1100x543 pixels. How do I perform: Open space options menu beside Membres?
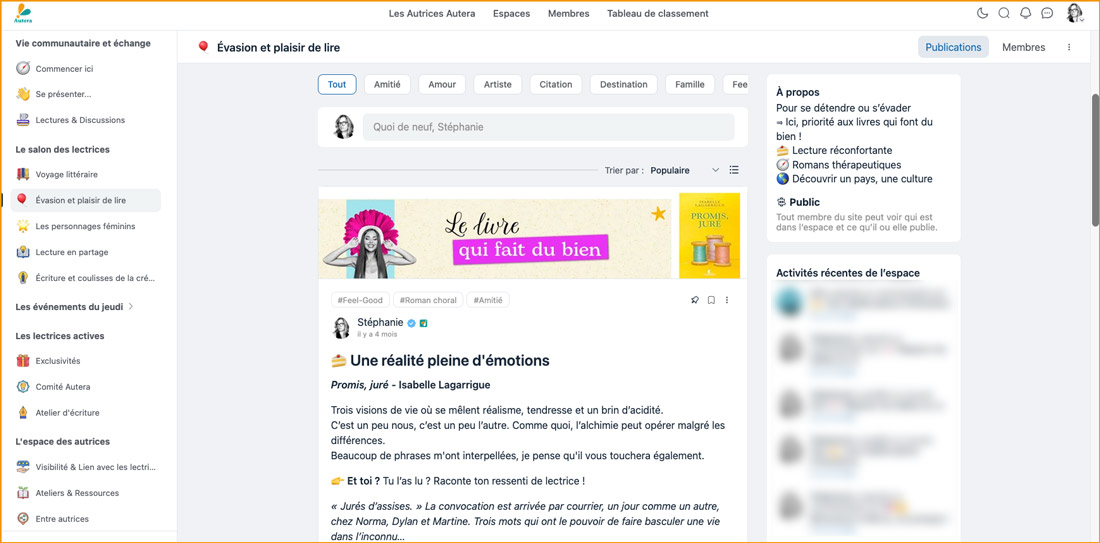coord(1069,47)
